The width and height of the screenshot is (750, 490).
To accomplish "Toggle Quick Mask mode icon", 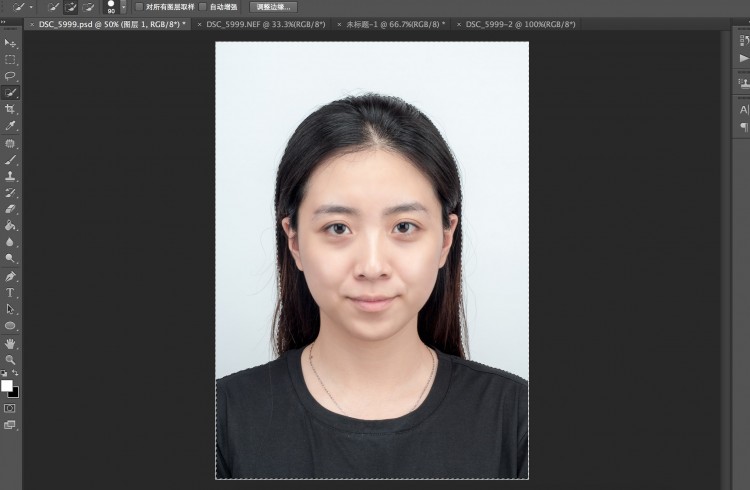I will click(10, 408).
